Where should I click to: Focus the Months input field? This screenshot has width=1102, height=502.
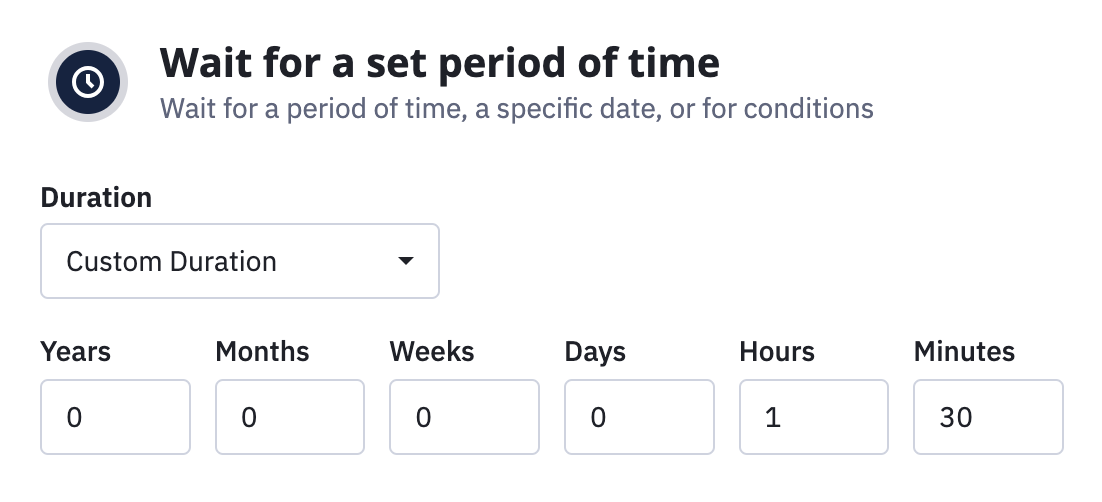point(290,417)
